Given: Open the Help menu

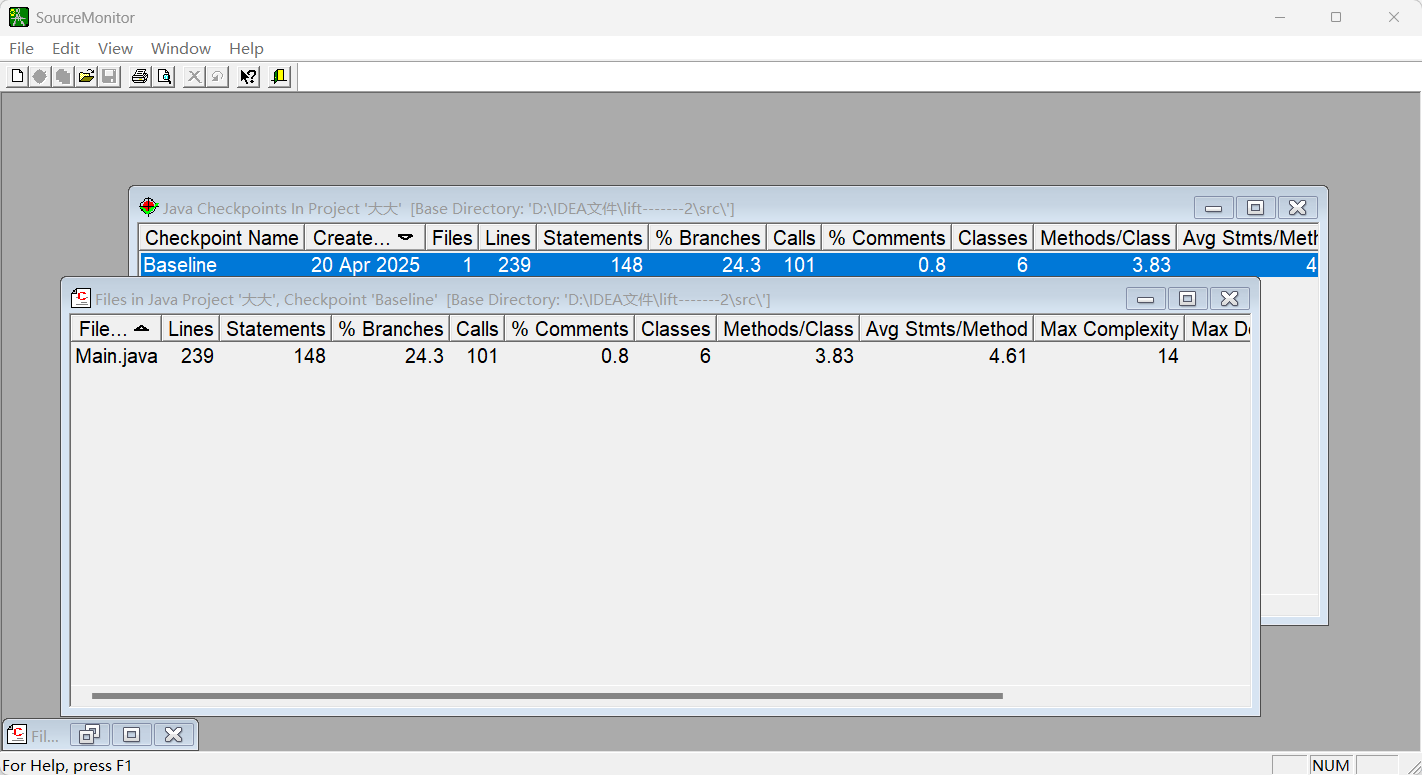Looking at the screenshot, I should 246,48.
